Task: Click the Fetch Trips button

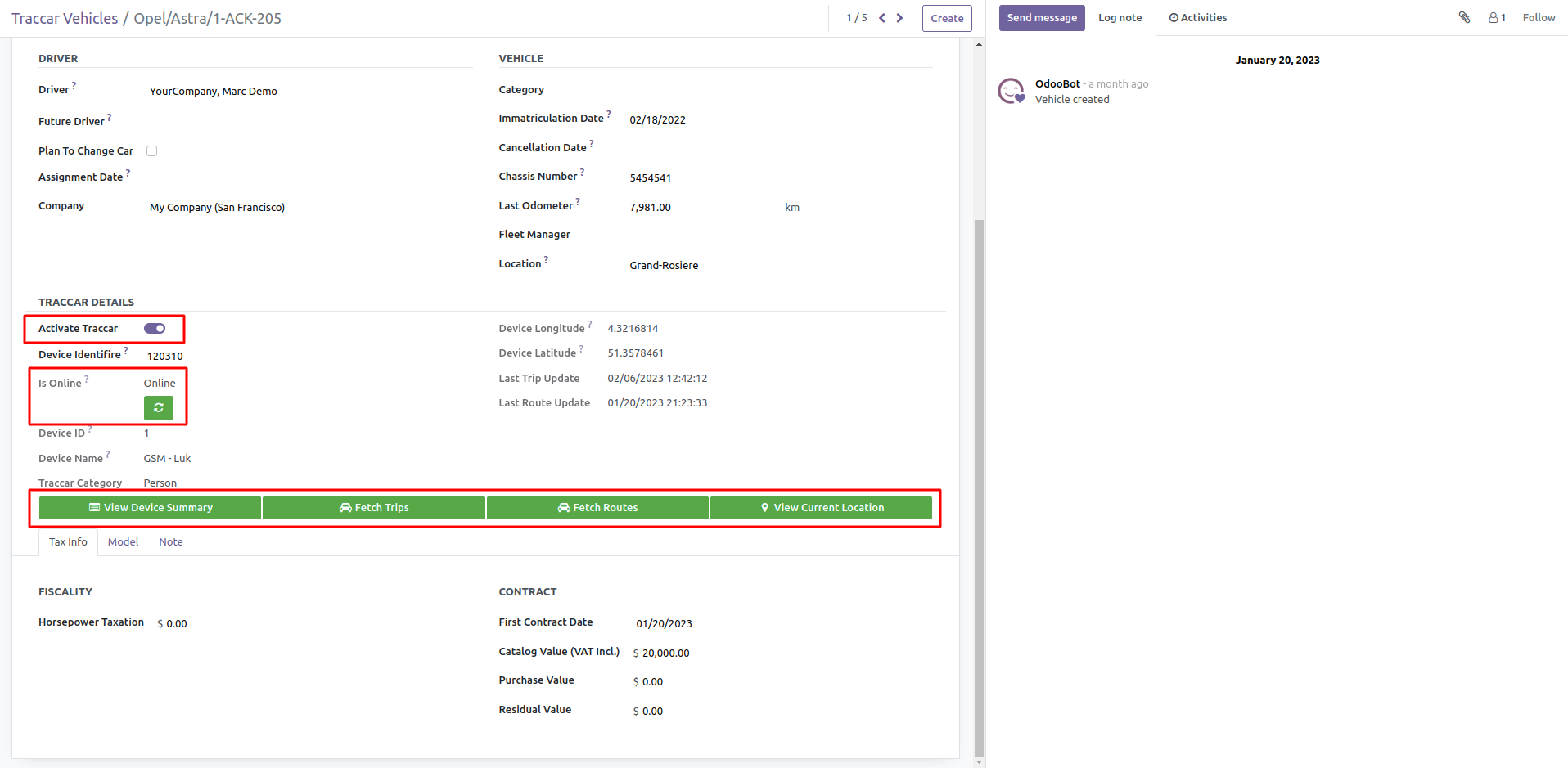Action: pyautogui.click(x=374, y=508)
